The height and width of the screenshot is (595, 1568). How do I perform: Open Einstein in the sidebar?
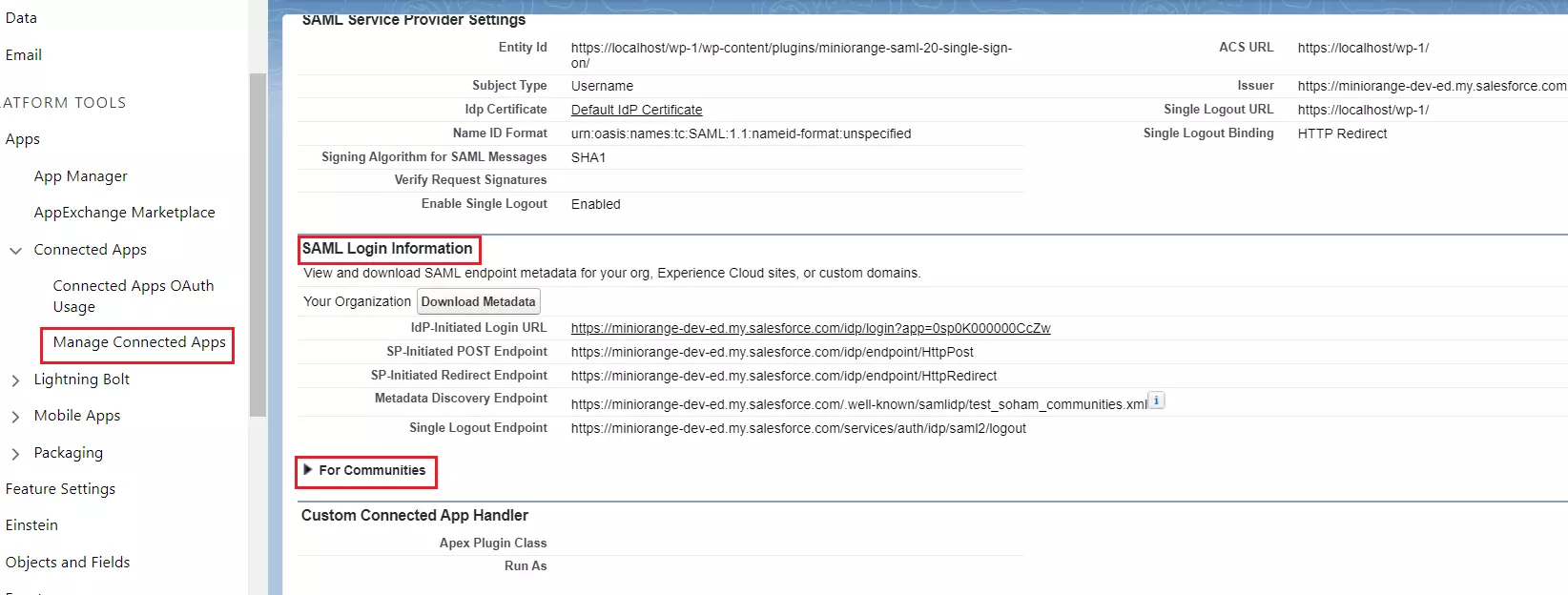coord(31,525)
